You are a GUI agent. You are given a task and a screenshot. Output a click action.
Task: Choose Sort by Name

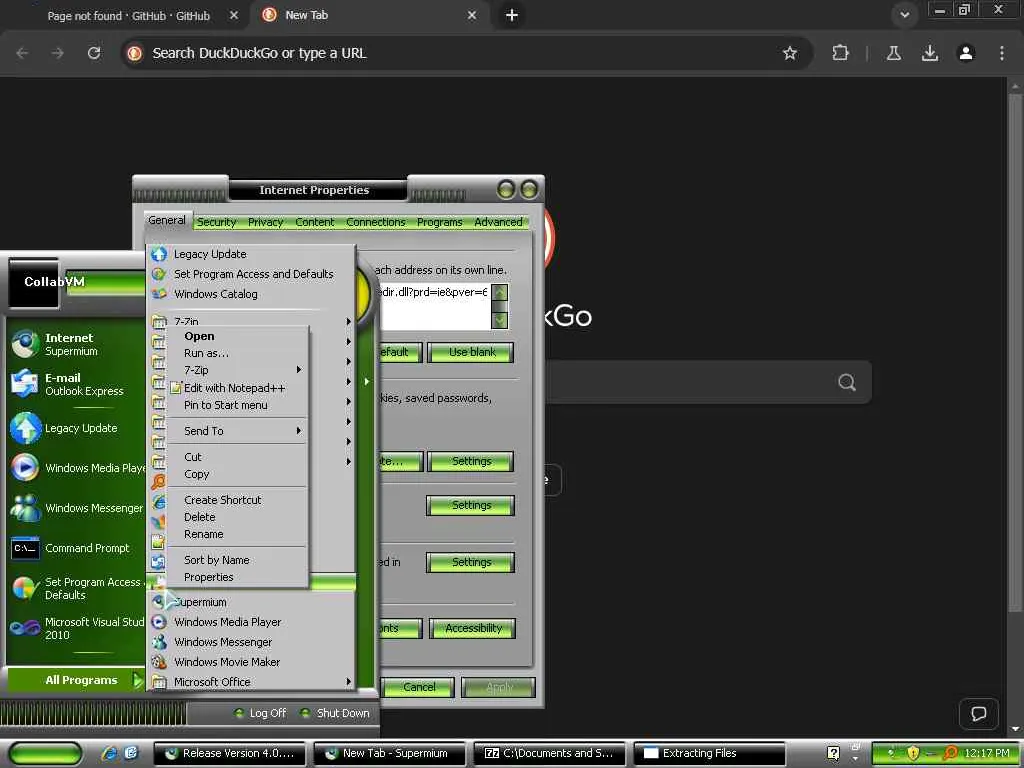(x=237, y=560)
